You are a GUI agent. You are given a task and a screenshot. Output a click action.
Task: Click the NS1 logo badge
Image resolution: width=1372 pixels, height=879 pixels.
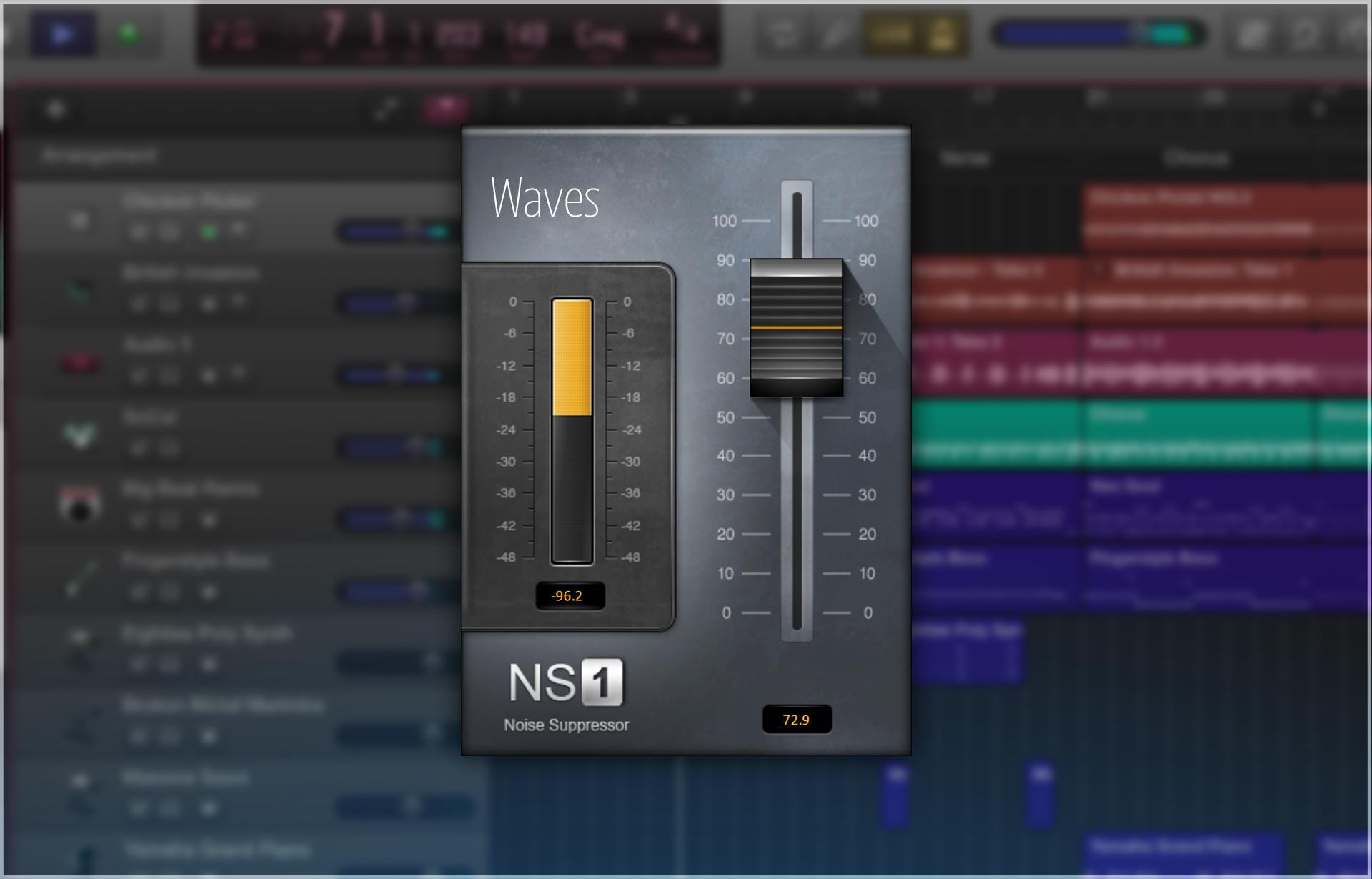[x=565, y=682]
